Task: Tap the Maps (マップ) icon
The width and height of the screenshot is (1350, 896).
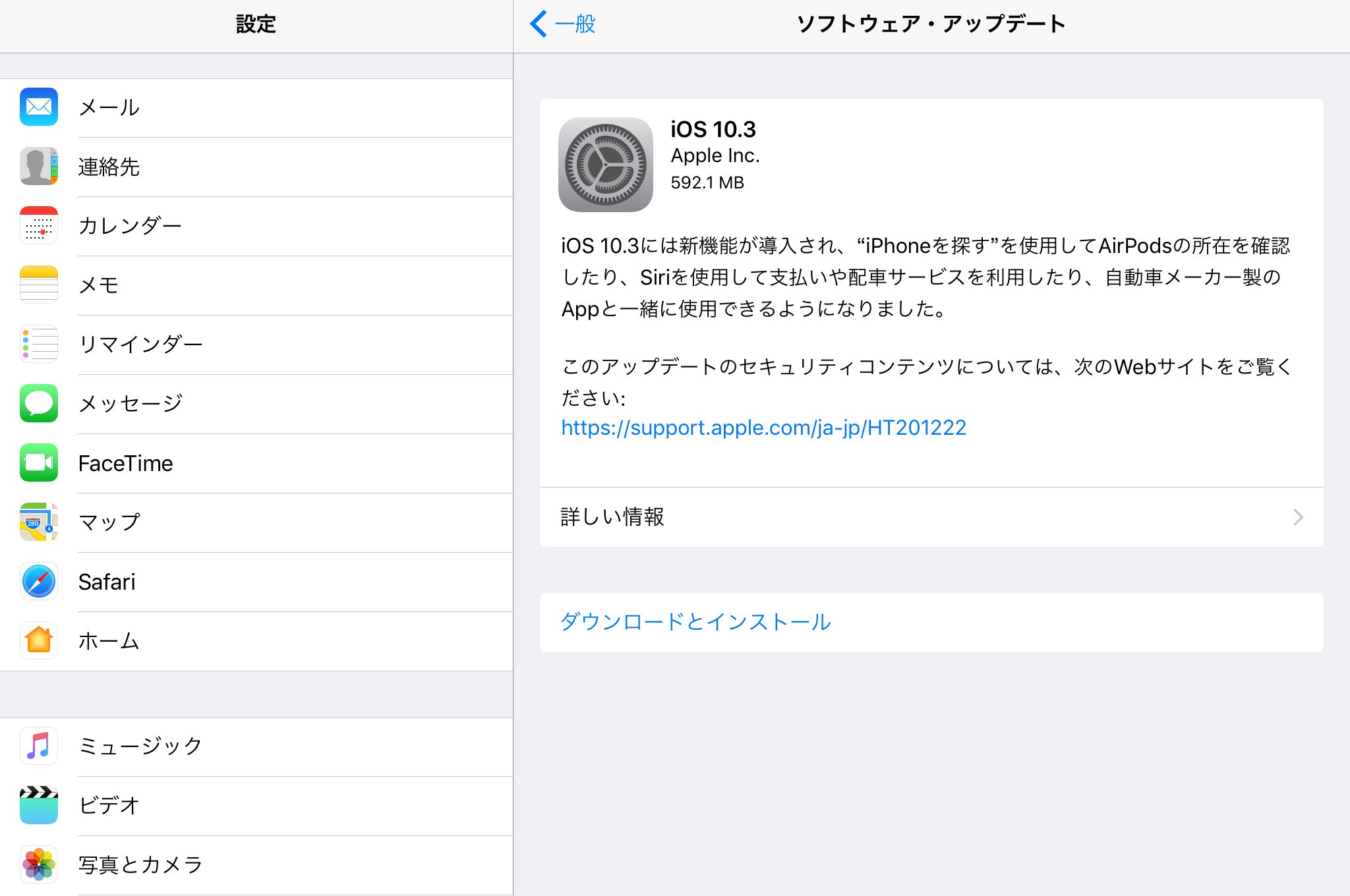Action: coord(39,522)
